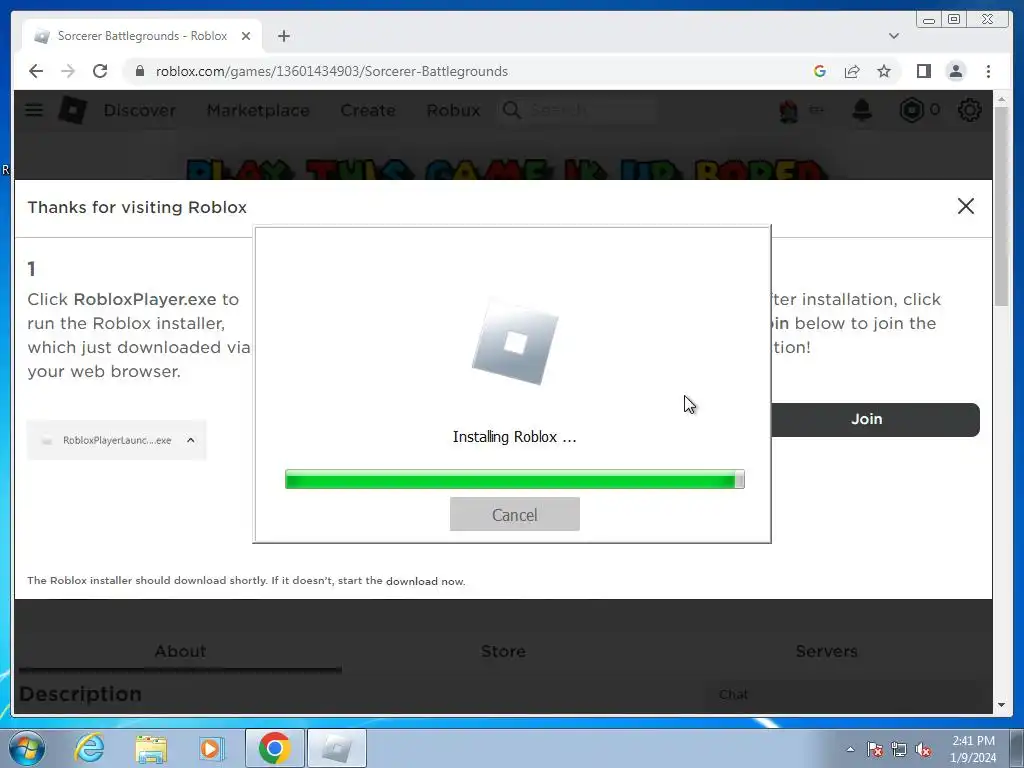Click the Roblox search magnifier
The width and height of the screenshot is (1024, 768).
point(512,110)
